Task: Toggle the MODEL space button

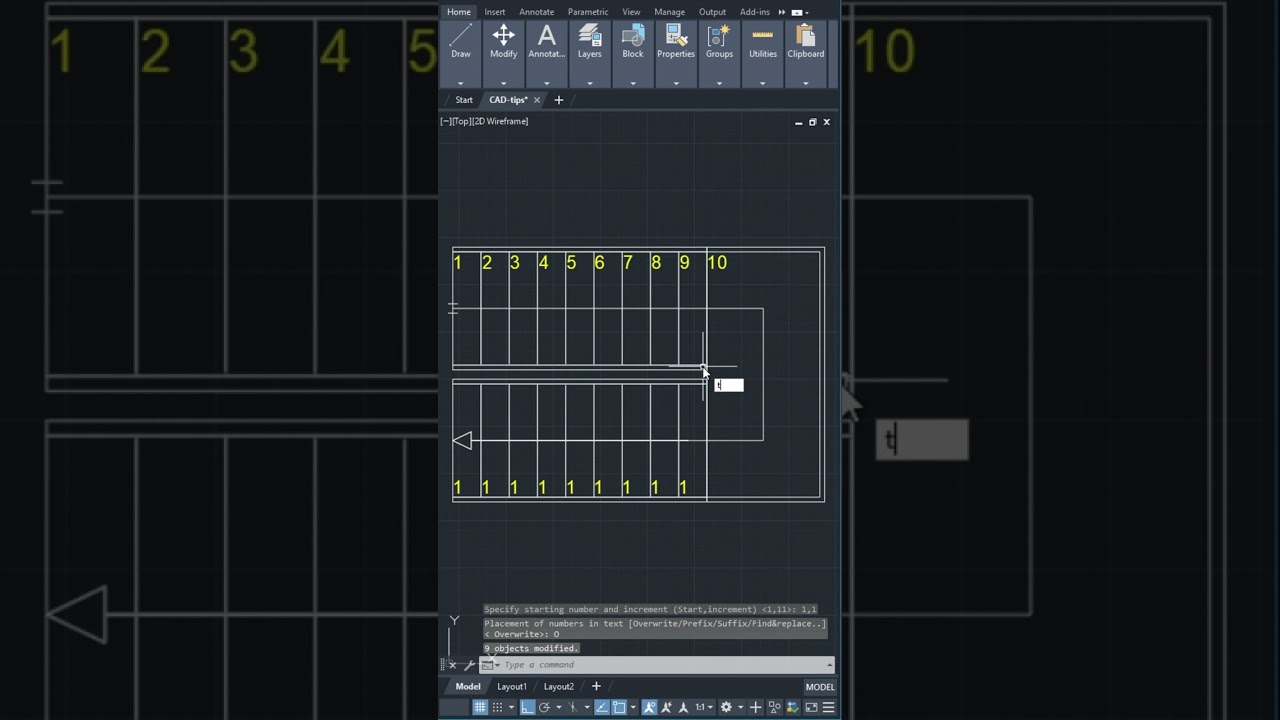Action: click(820, 687)
